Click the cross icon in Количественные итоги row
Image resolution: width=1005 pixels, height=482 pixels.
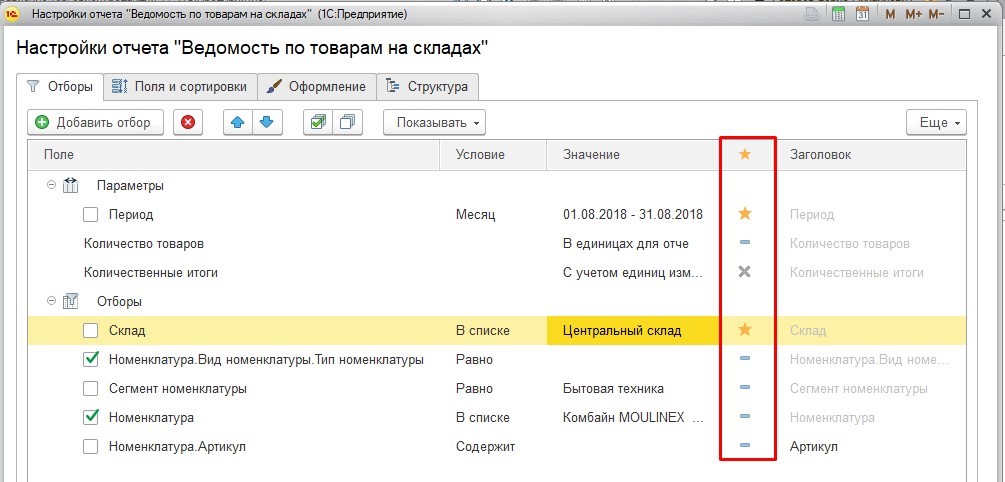click(x=744, y=272)
